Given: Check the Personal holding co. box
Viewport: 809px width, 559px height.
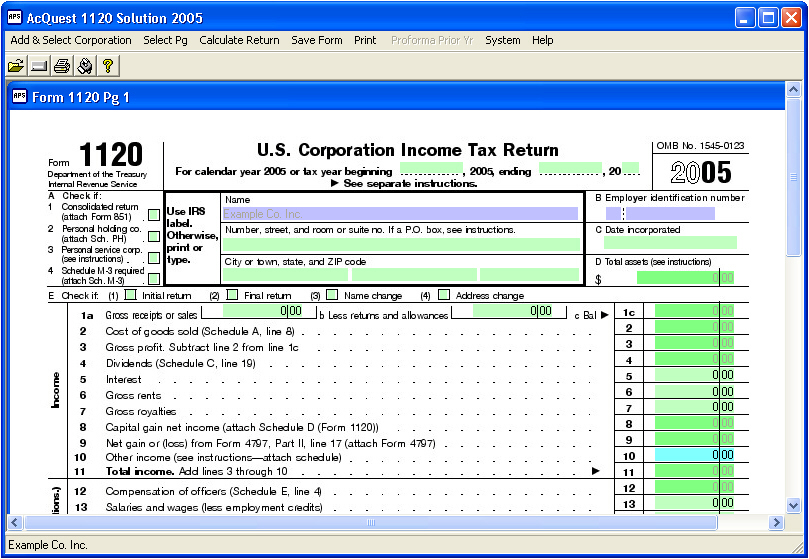Looking at the screenshot, I should tap(154, 236).
